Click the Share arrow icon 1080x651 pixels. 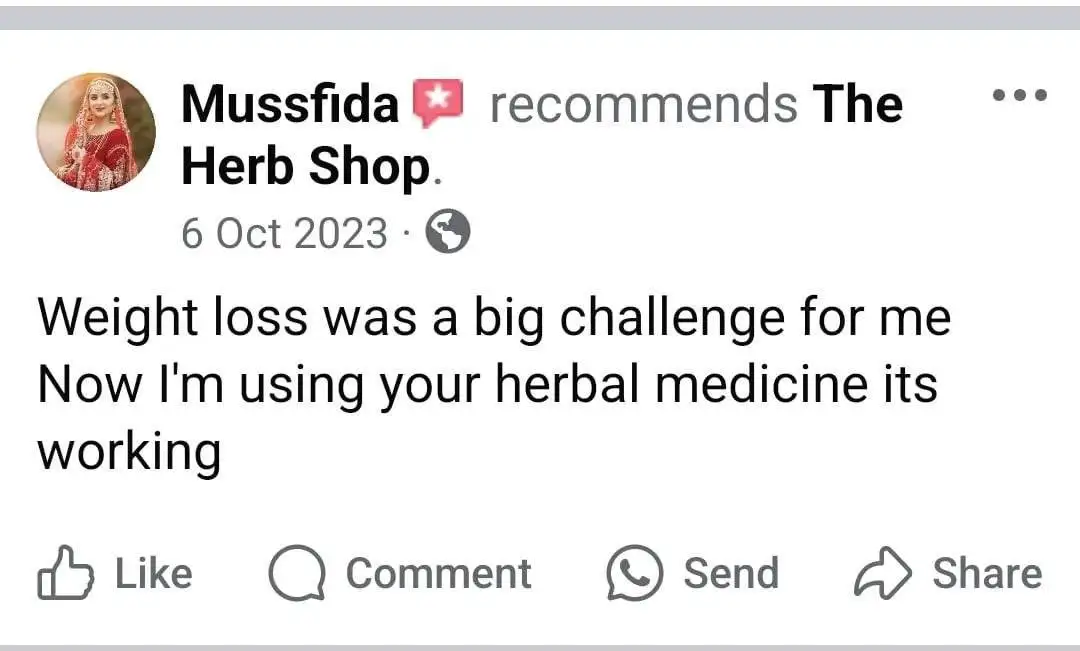pyautogui.click(x=882, y=574)
